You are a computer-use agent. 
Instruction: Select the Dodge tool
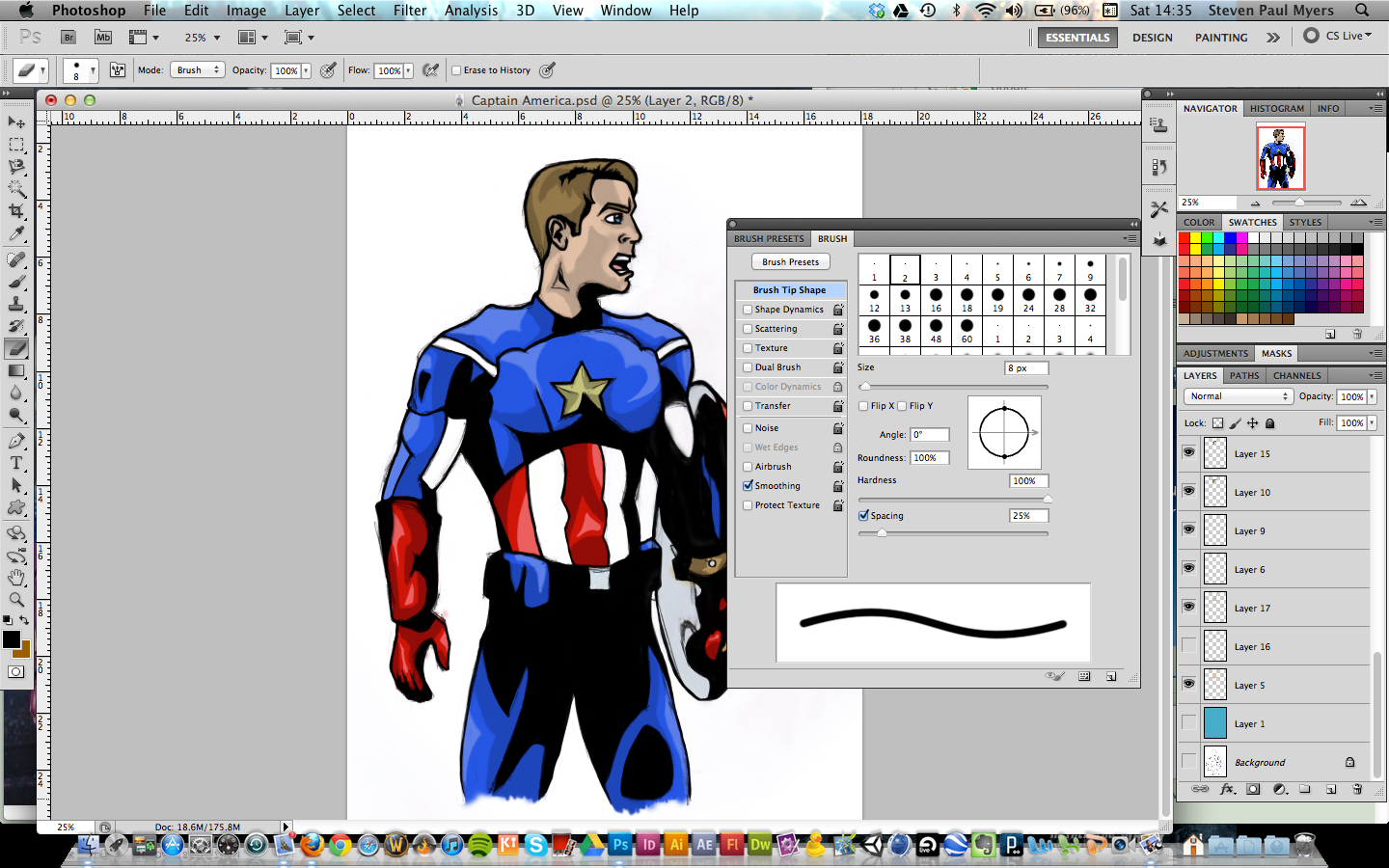16,416
